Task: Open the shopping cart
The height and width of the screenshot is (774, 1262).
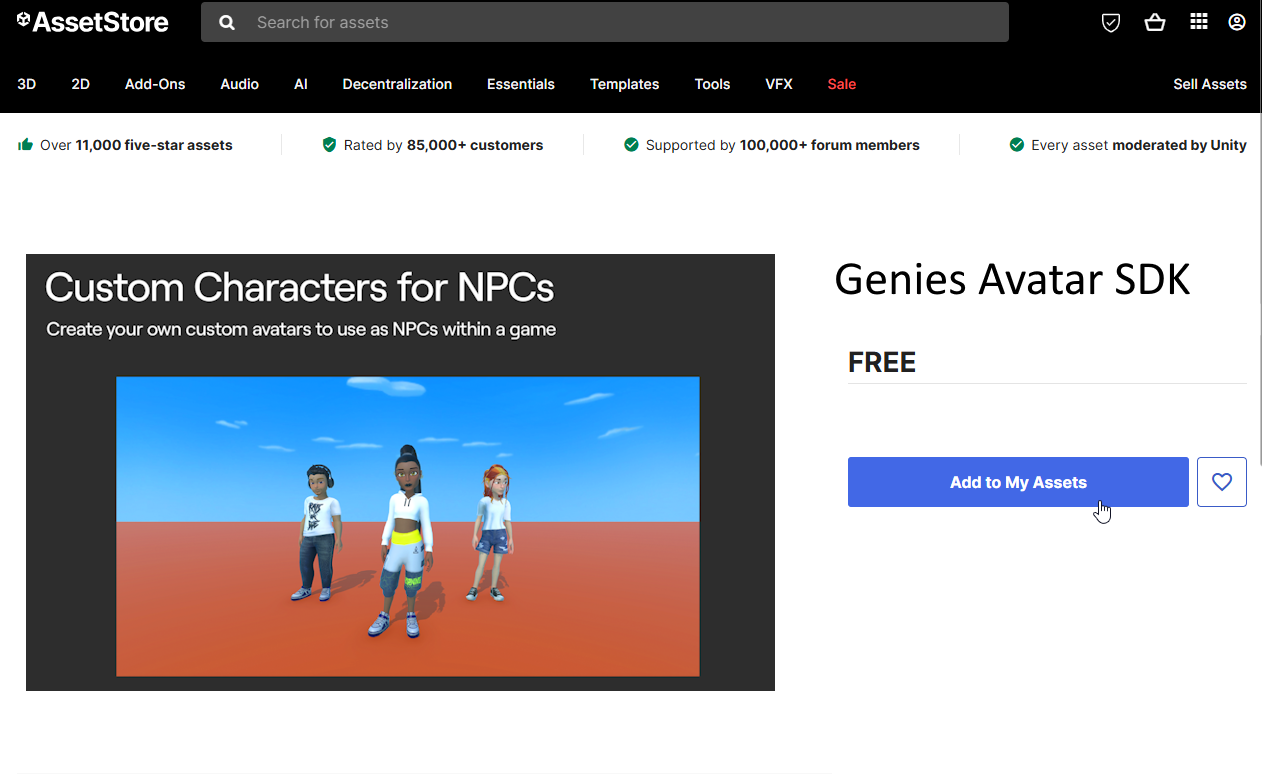Action: point(1155,21)
